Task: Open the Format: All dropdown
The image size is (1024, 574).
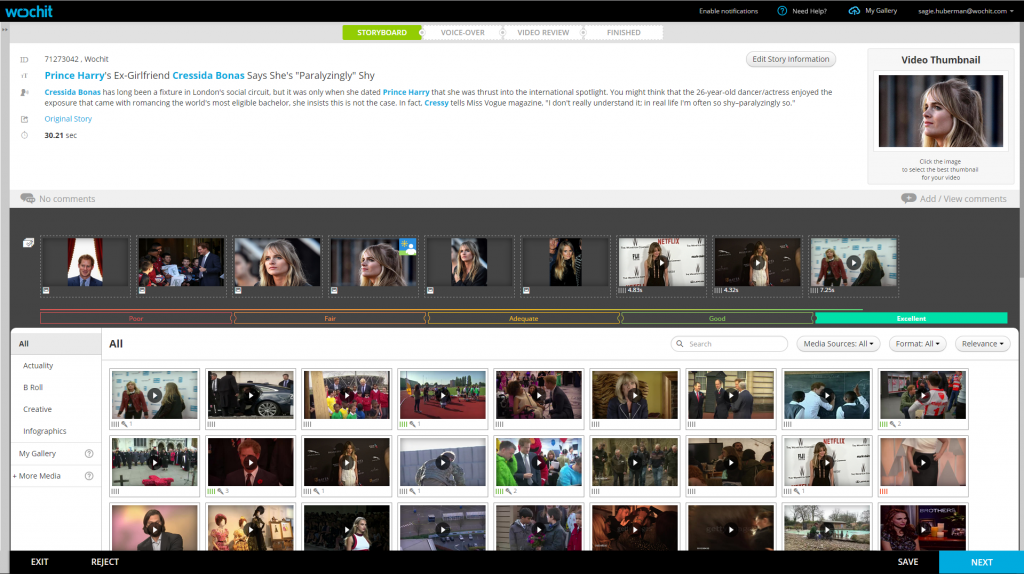Action: click(x=917, y=343)
